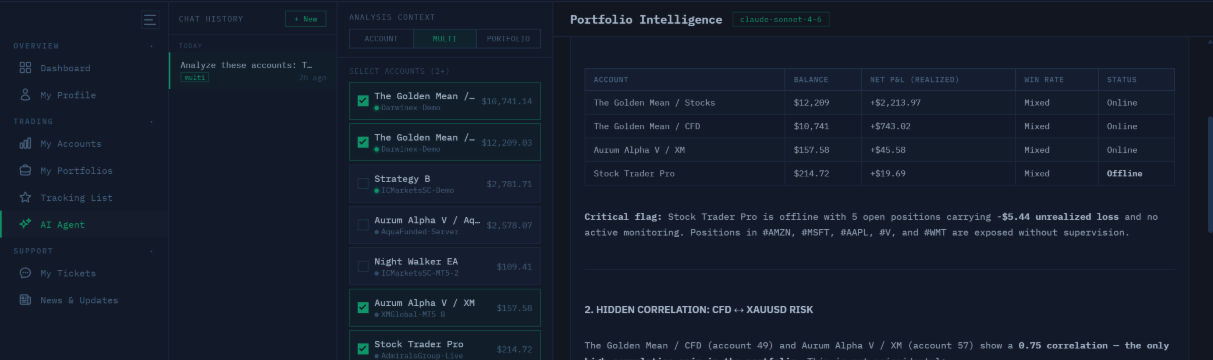Viewport: 1213px width, 360px height.
Task: Start a new chat with + New
Action: click(305, 19)
